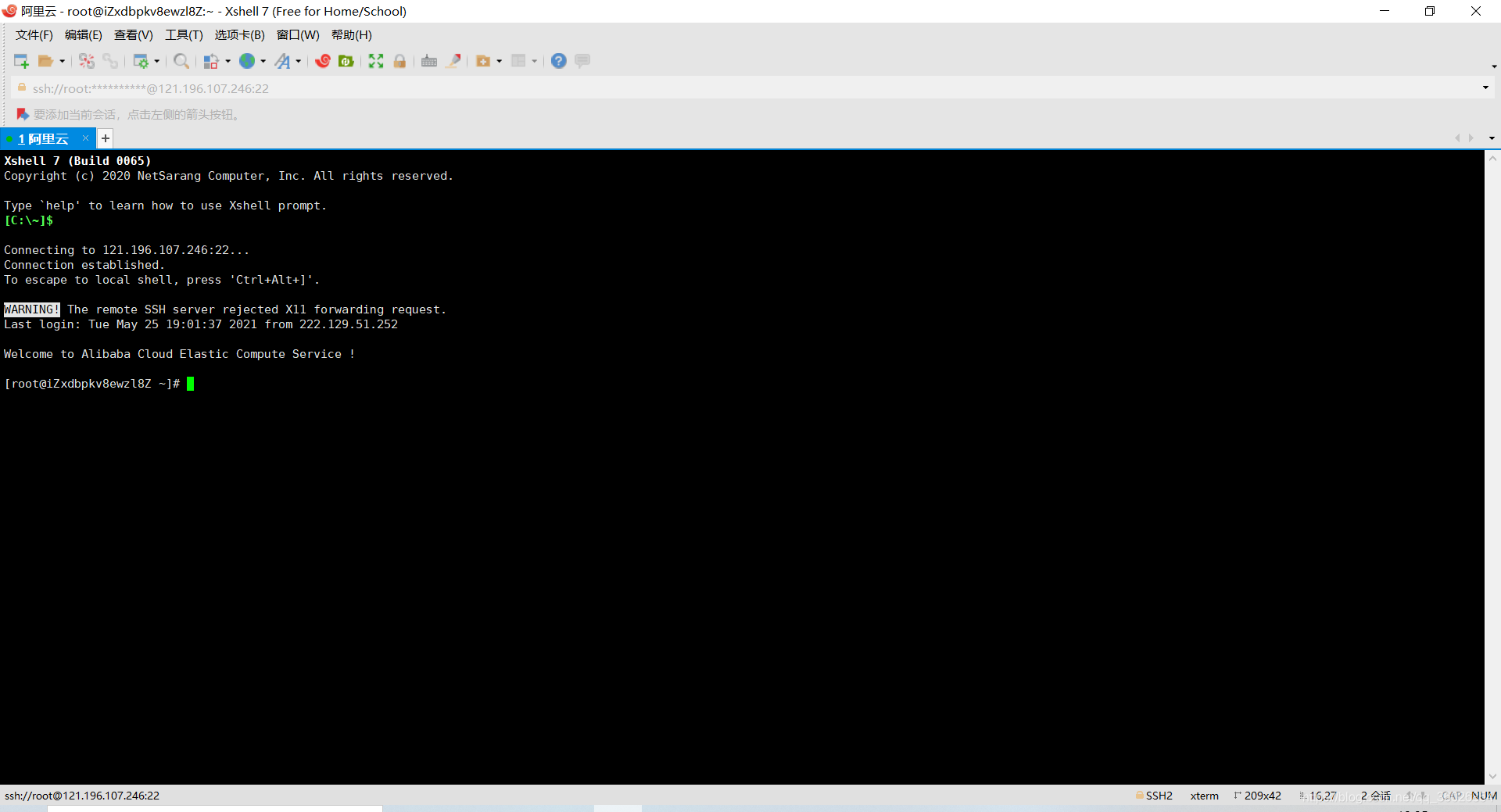The width and height of the screenshot is (1501, 812).
Task: Click the address bar lock icon
Action: 22,88
